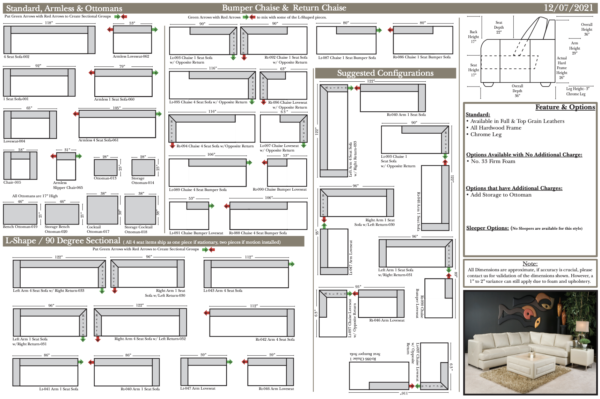
Task: Click red arrow on Armless 4 Seat Sofa
Action: pos(76,114)
